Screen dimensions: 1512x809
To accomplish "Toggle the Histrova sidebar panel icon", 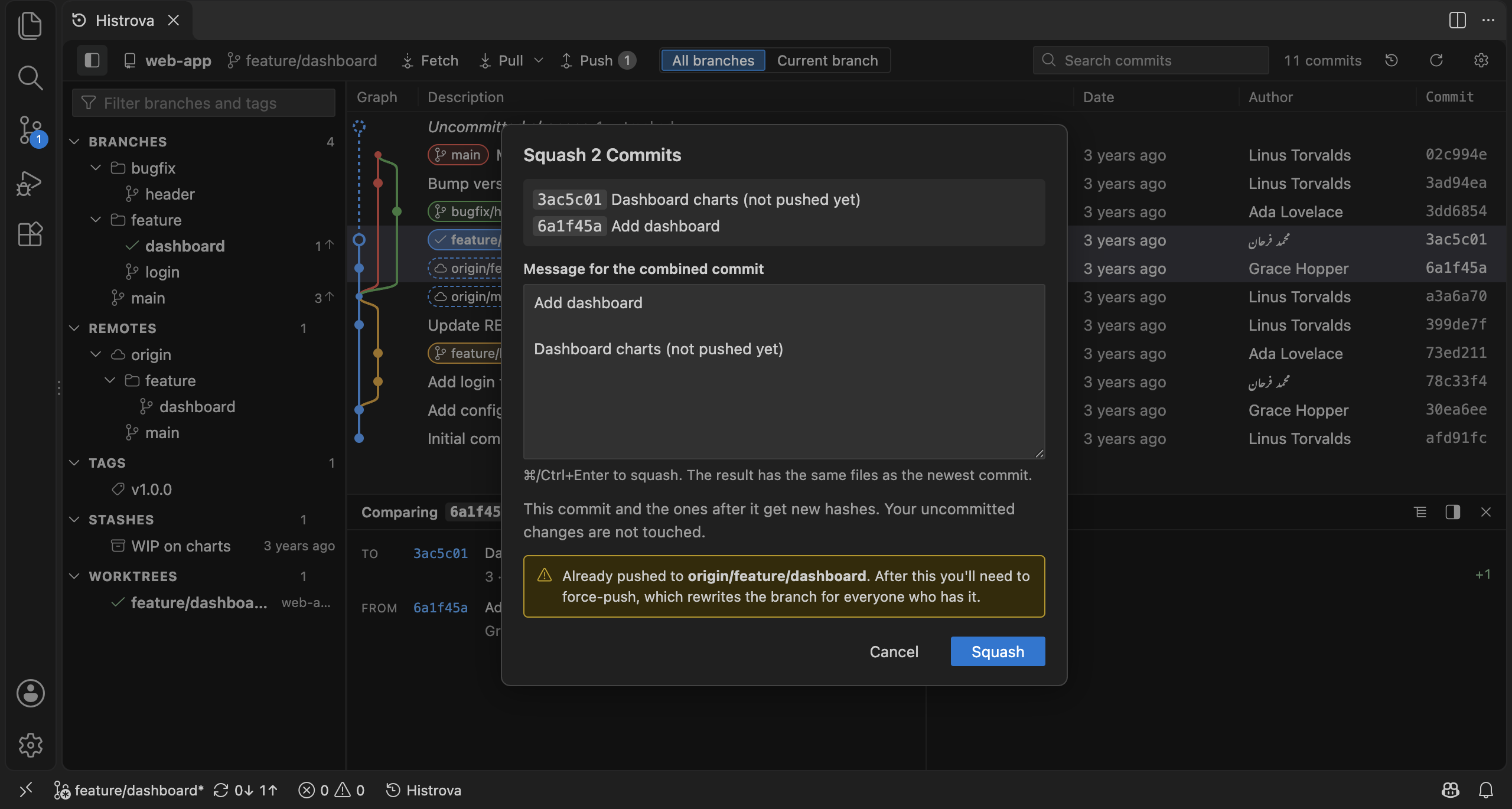I will [x=92, y=60].
